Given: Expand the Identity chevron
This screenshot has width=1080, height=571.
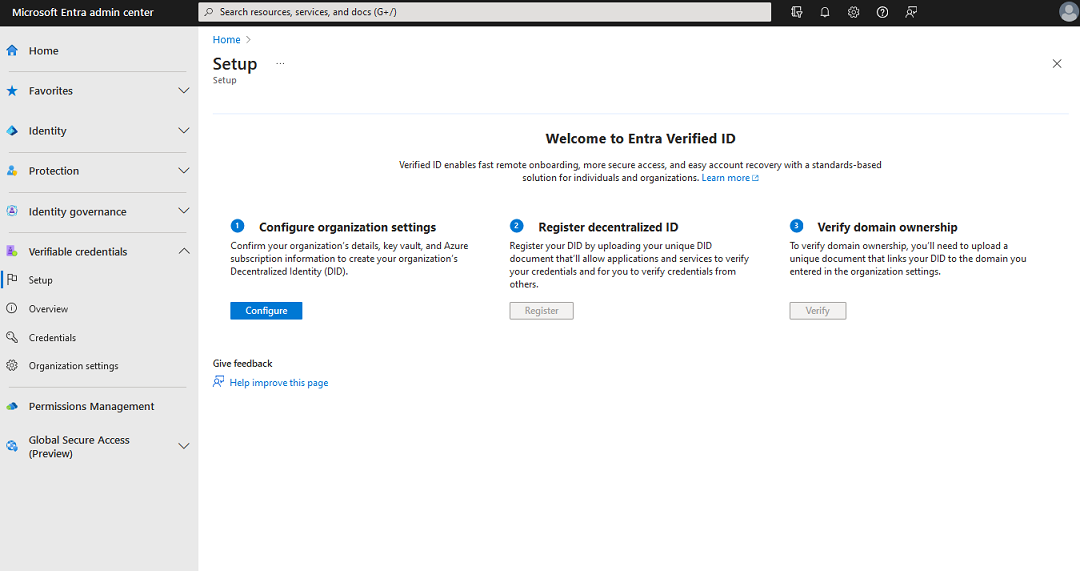Looking at the screenshot, I should point(184,130).
